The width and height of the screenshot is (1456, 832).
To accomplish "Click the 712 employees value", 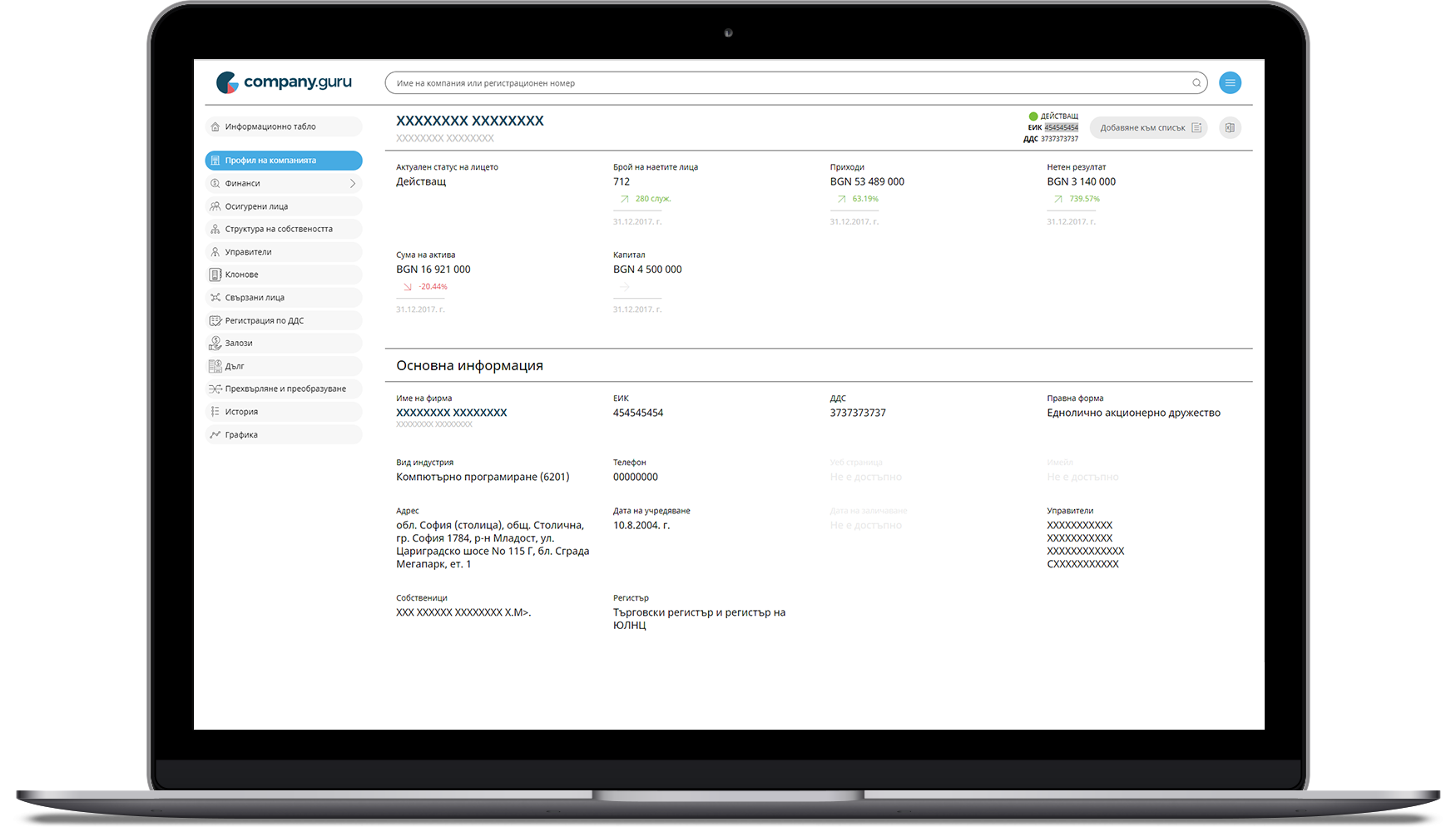I will [x=622, y=181].
